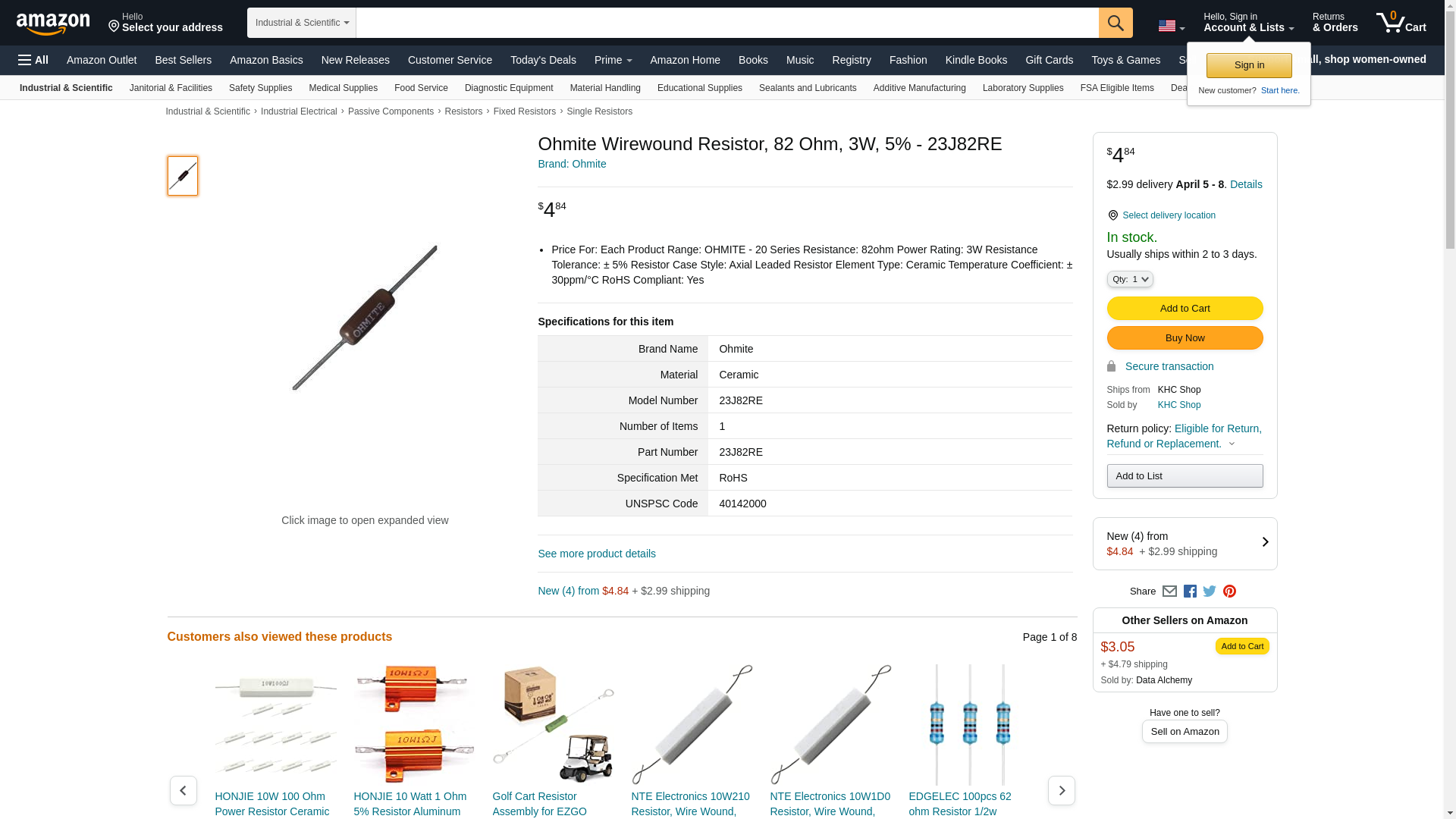1456x819 pixels.
Task: Click the US flag language selector
Action: tap(1171, 26)
